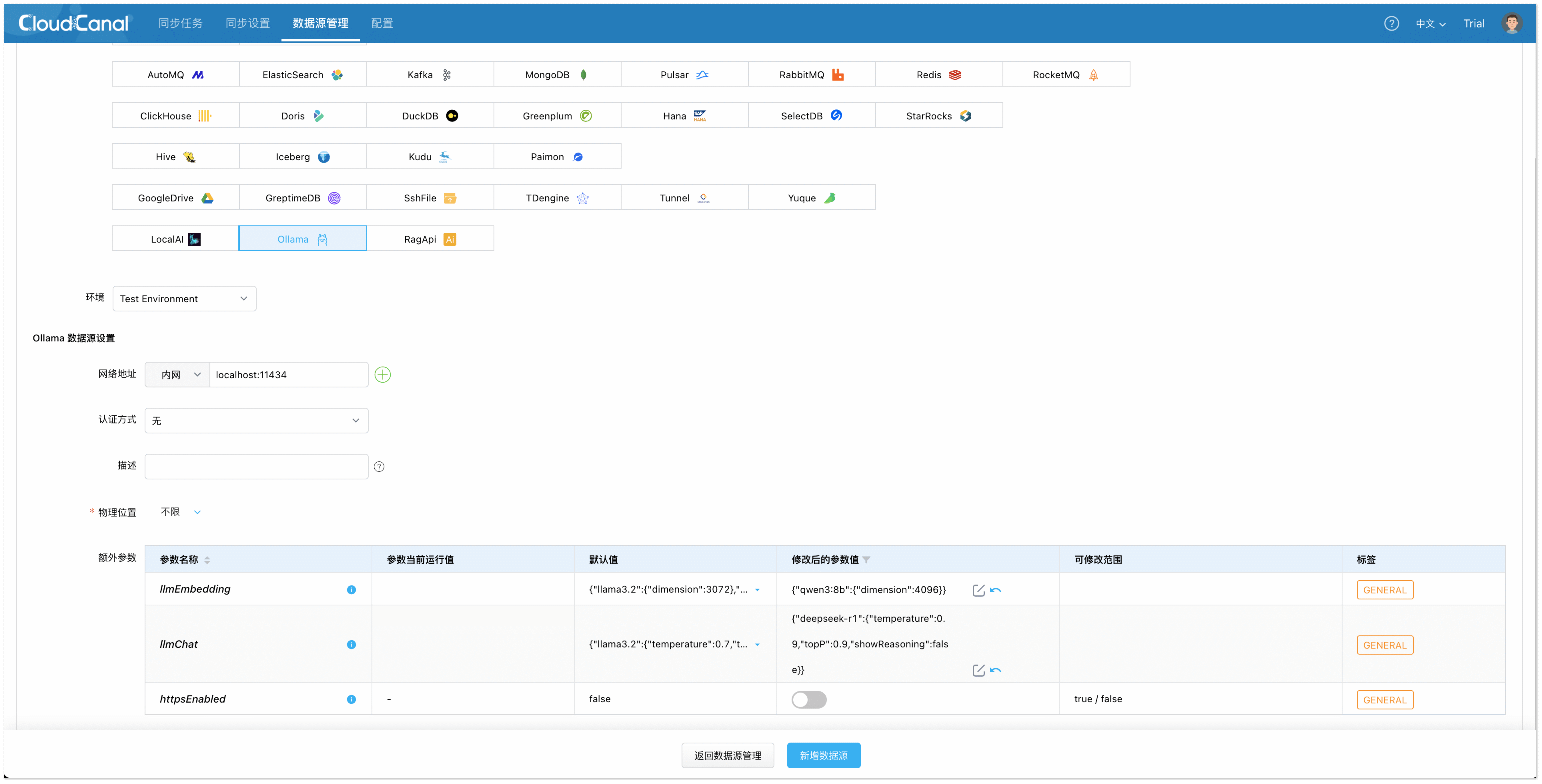Open the 认证方式 authentication dropdown

click(x=256, y=421)
